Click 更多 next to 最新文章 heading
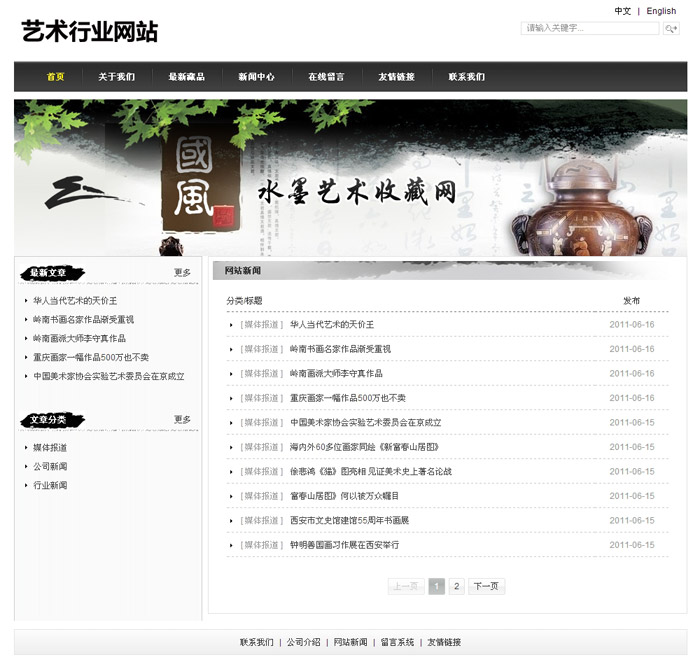700x662 pixels. coord(182,272)
